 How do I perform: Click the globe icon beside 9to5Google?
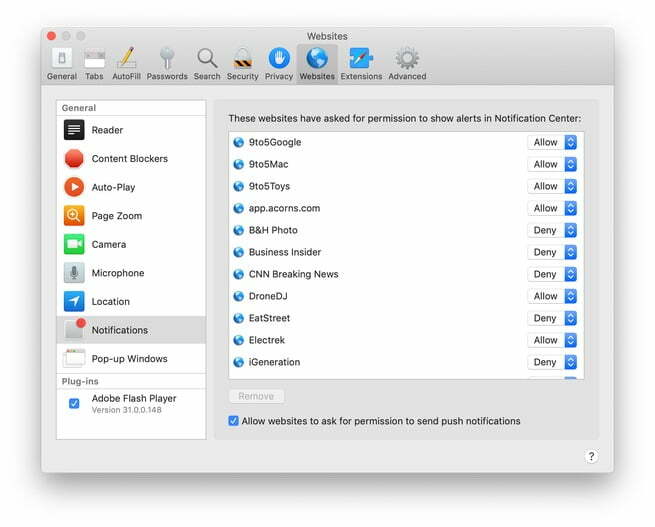point(239,142)
